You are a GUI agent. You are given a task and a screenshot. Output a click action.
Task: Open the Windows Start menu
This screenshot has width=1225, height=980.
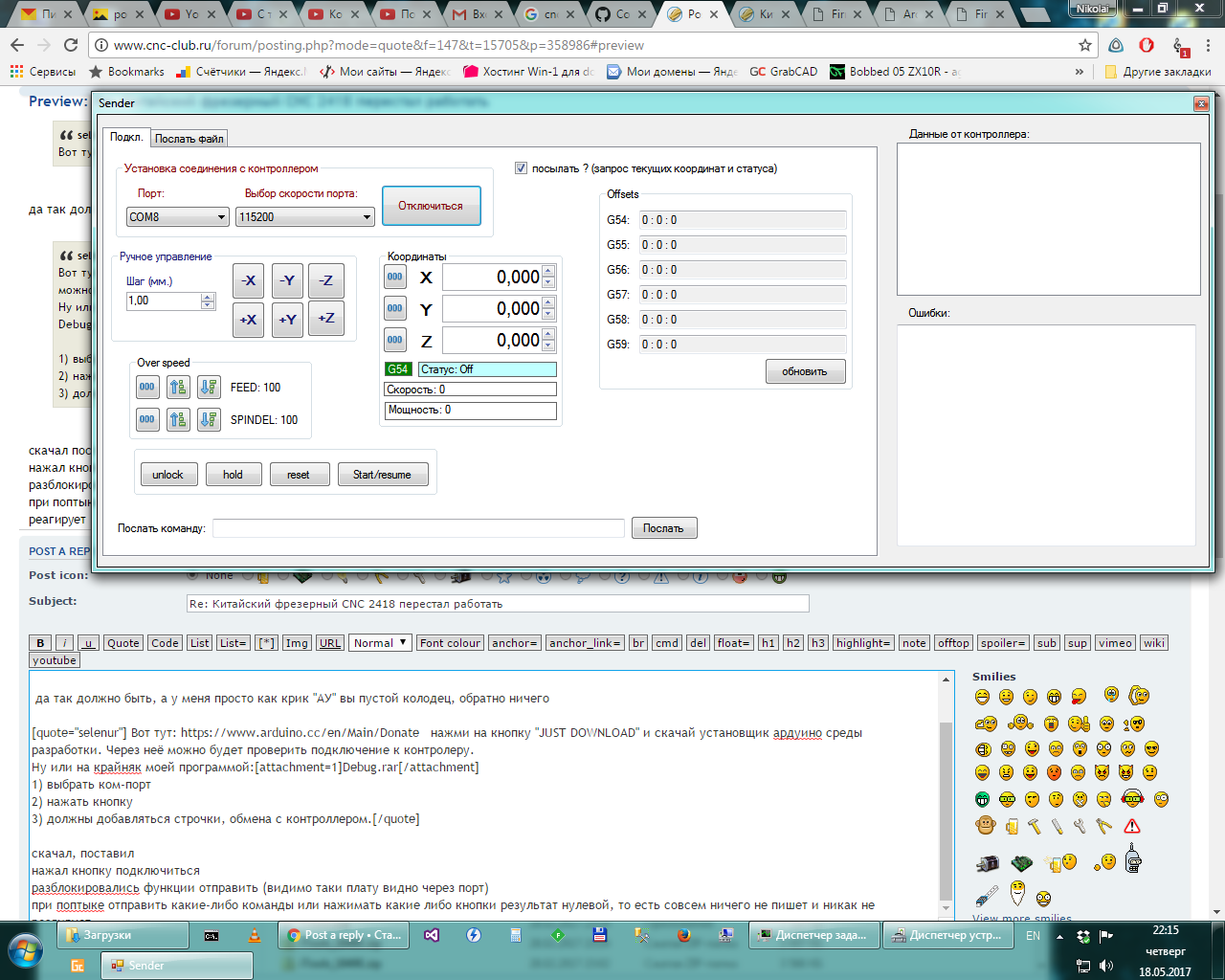(x=24, y=950)
